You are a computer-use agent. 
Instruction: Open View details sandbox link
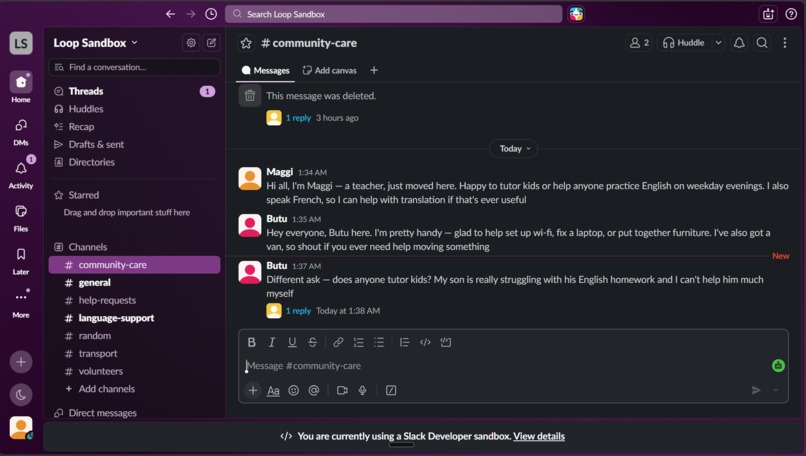[x=539, y=436]
